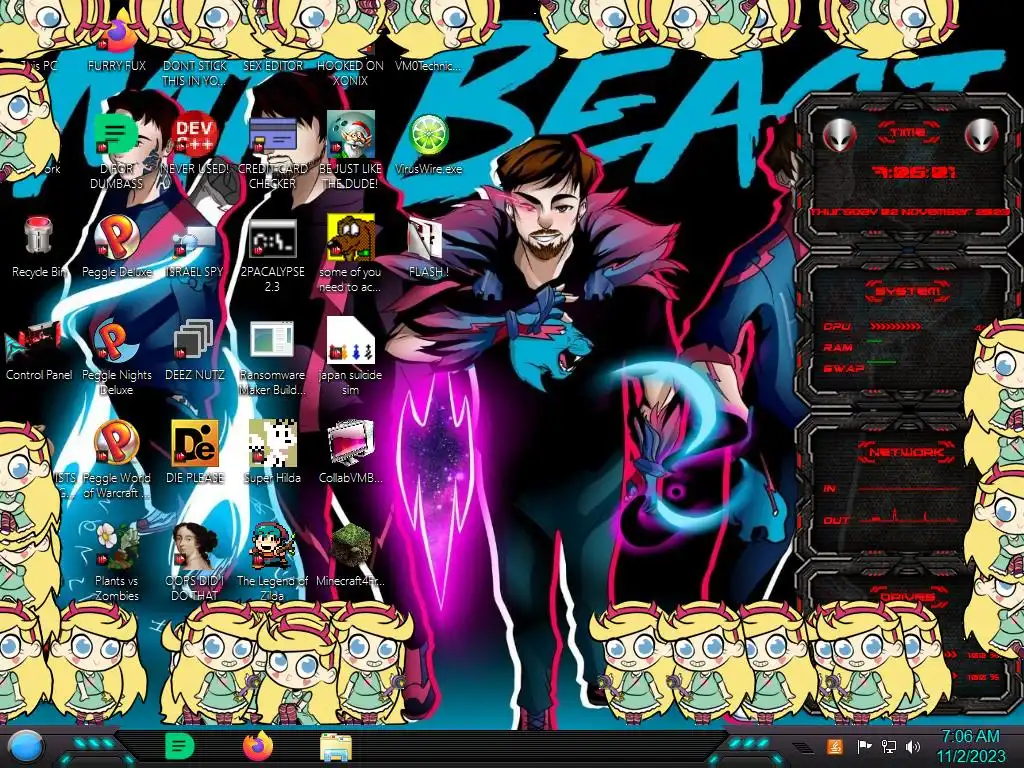Click the DRIVES widget header
The image size is (1024, 768).
(x=907, y=597)
